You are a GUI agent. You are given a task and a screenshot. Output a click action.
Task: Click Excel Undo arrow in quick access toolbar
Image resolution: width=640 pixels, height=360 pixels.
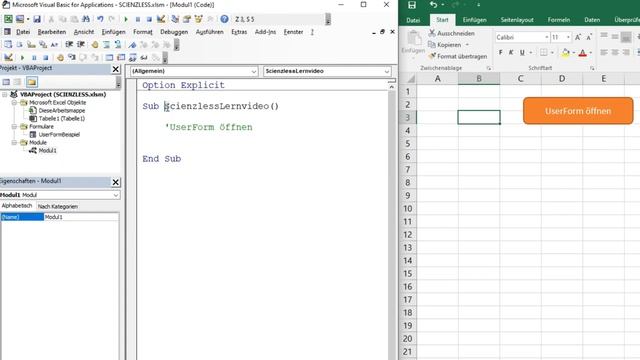pos(433,5)
